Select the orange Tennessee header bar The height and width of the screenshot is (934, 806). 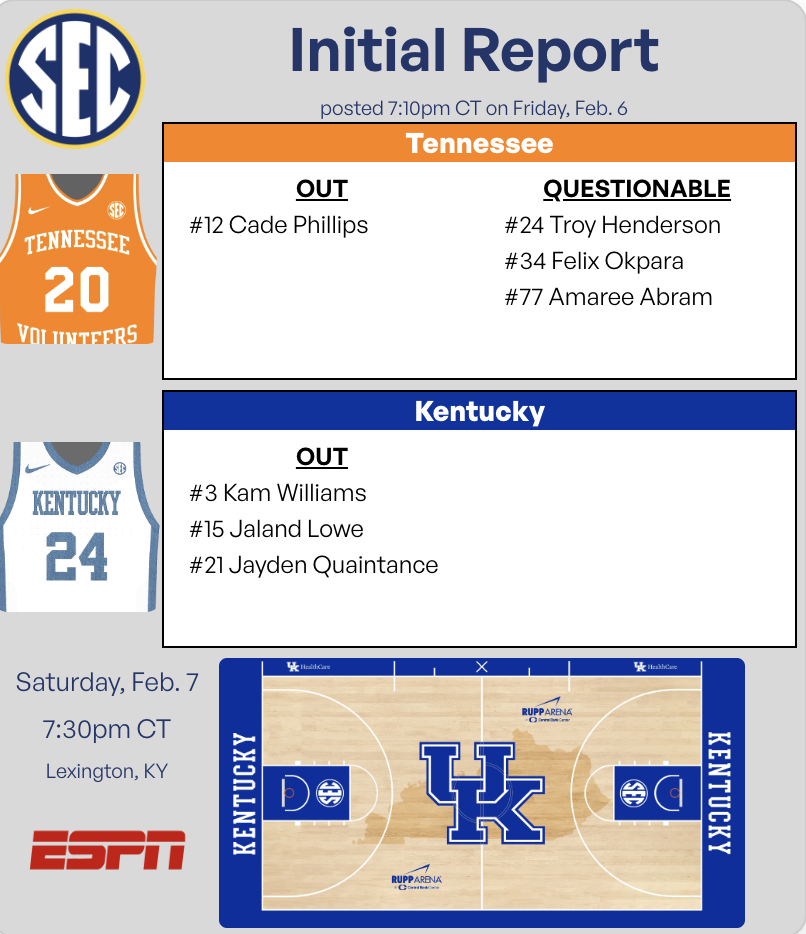(x=479, y=143)
